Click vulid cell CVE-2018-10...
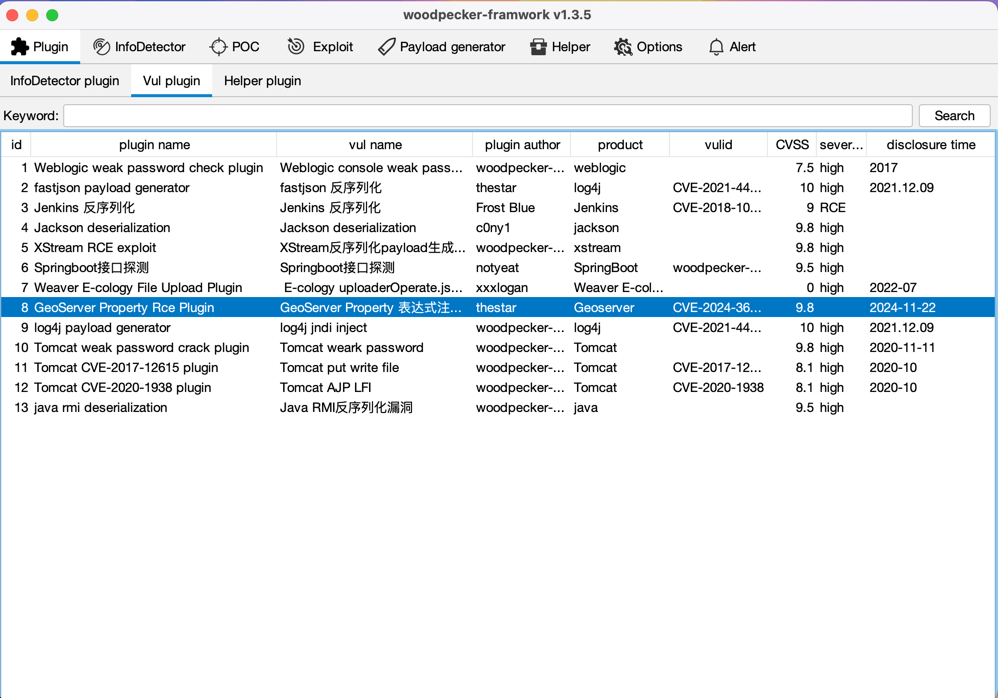Viewport: 998px width, 698px height. [x=717, y=207]
